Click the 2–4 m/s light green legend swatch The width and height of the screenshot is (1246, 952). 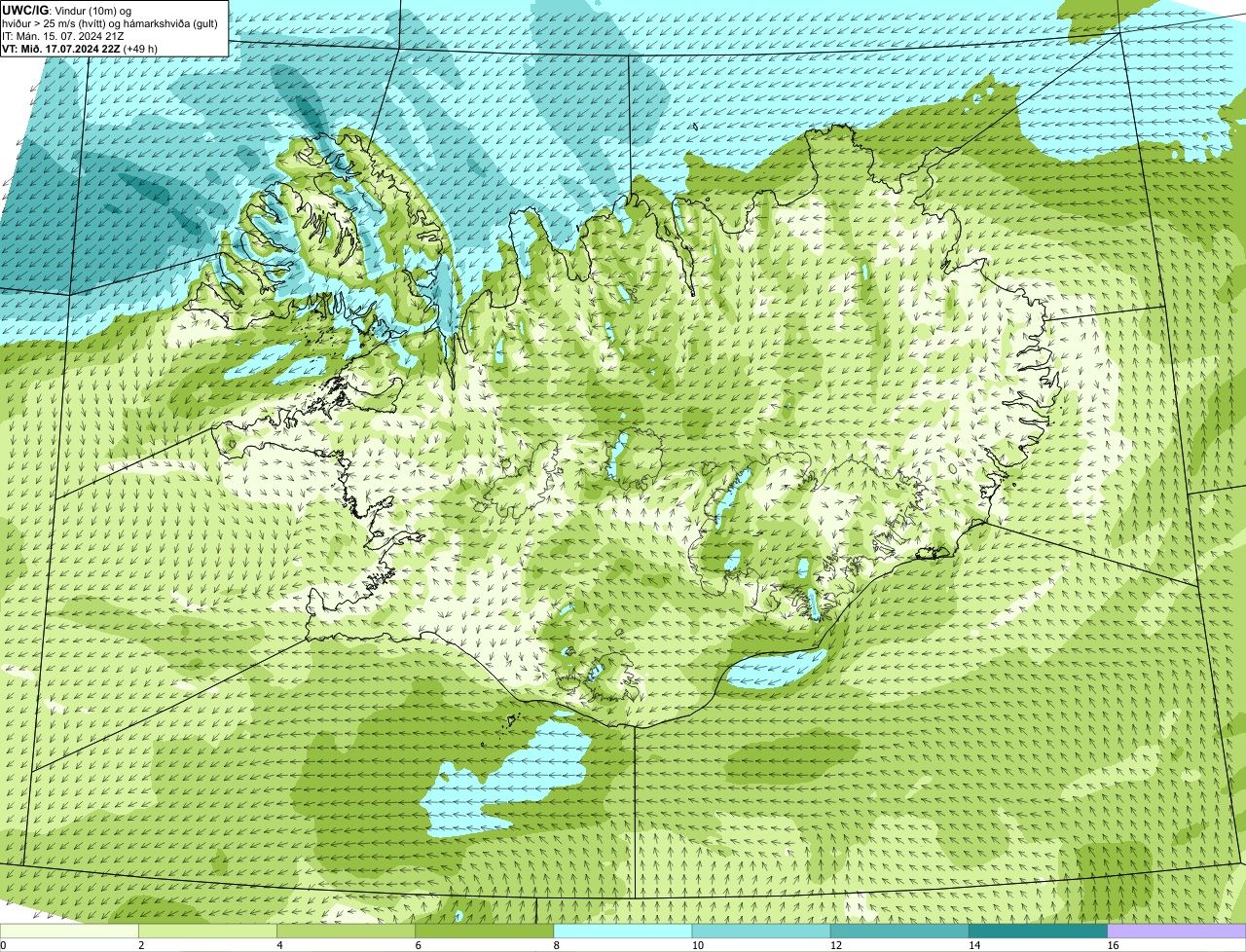[207, 931]
